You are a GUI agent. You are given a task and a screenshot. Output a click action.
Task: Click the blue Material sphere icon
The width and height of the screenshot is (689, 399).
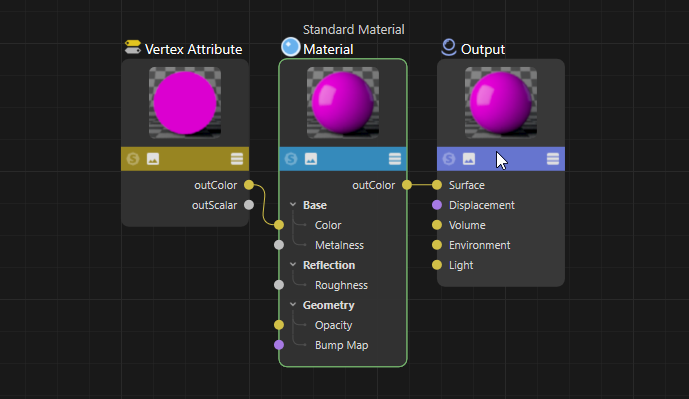(290, 47)
